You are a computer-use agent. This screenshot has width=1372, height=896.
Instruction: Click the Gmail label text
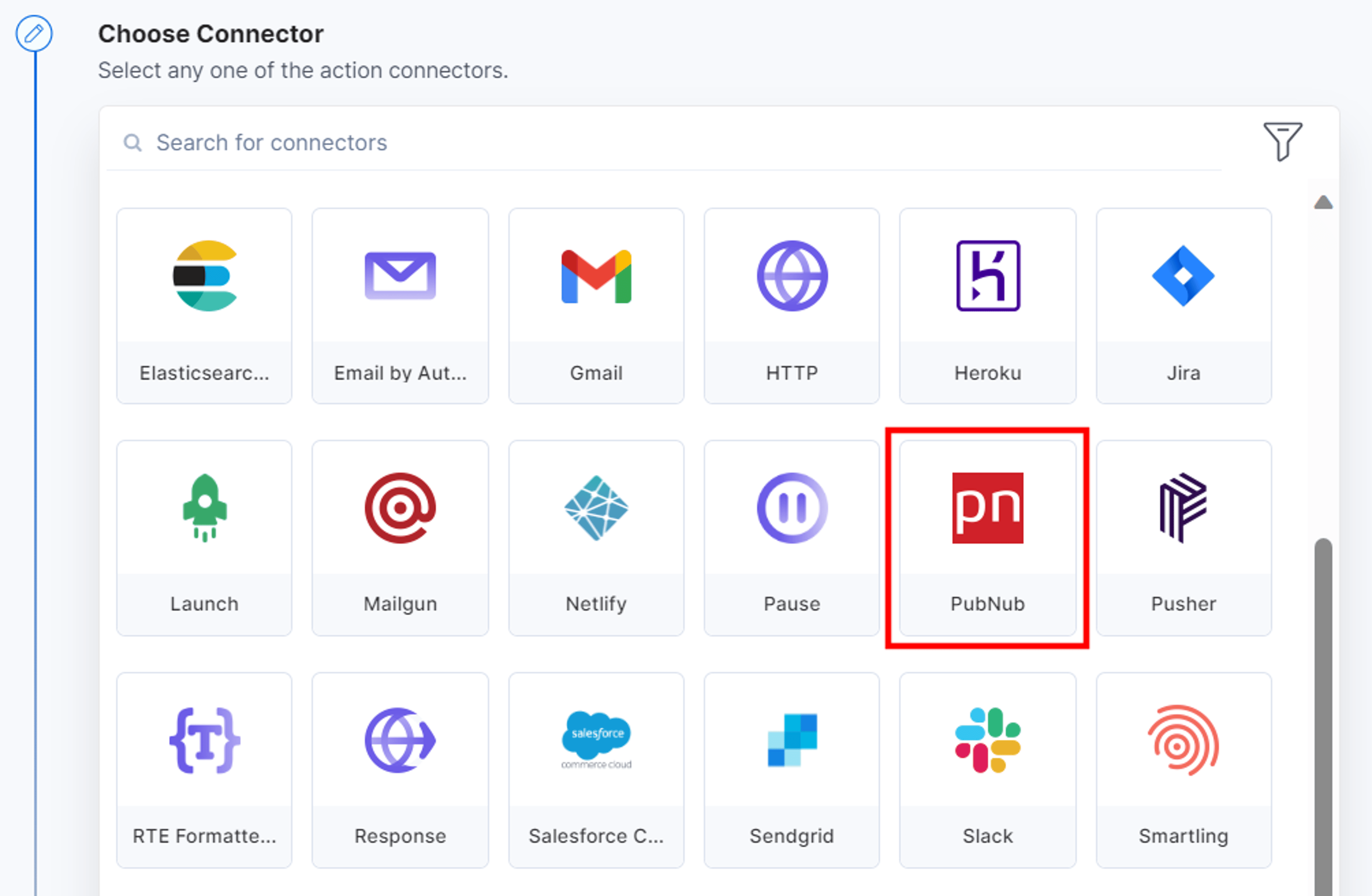[x=596, y=373]
